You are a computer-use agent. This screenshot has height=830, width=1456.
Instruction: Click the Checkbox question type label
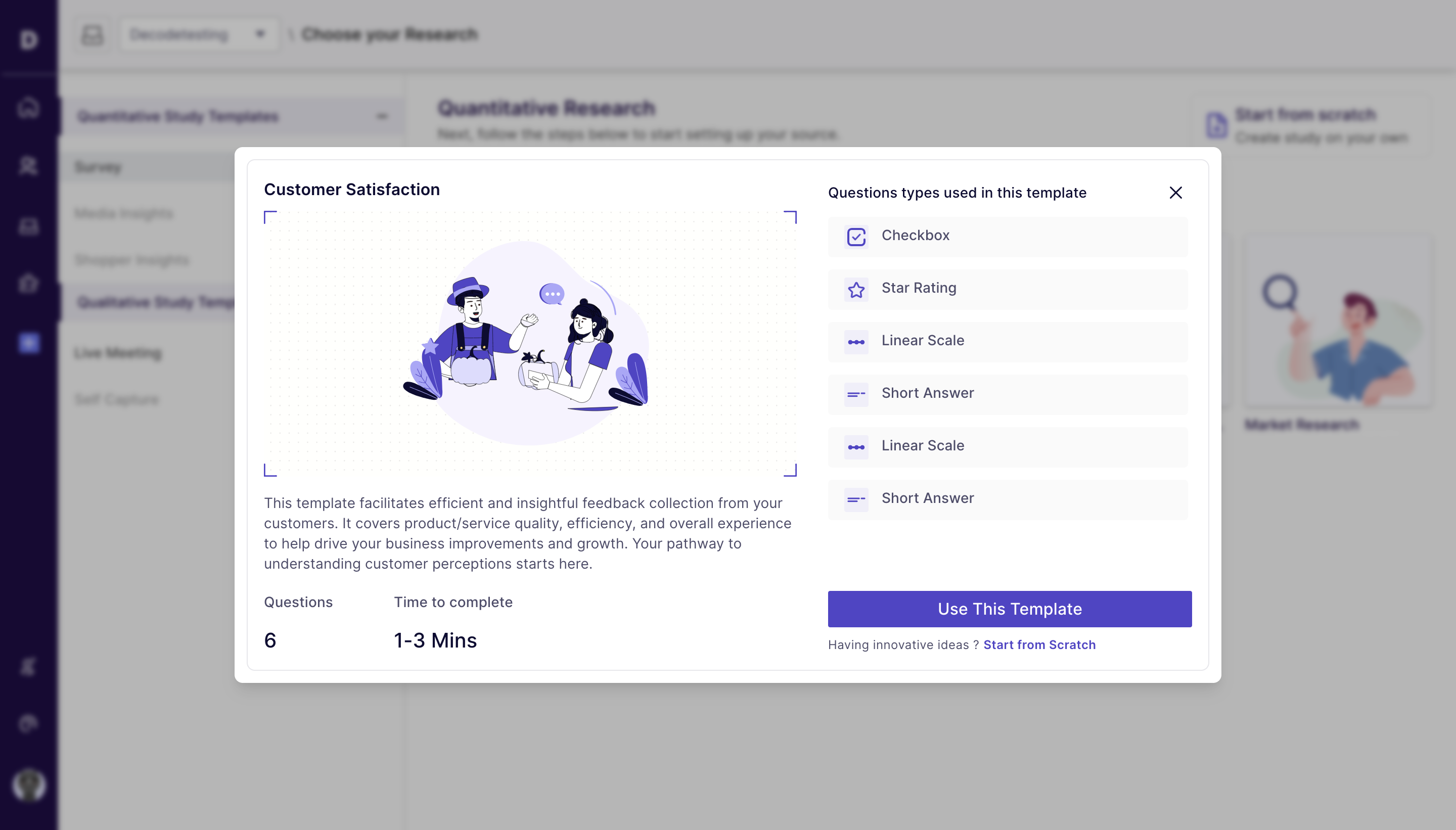point(916,235)
